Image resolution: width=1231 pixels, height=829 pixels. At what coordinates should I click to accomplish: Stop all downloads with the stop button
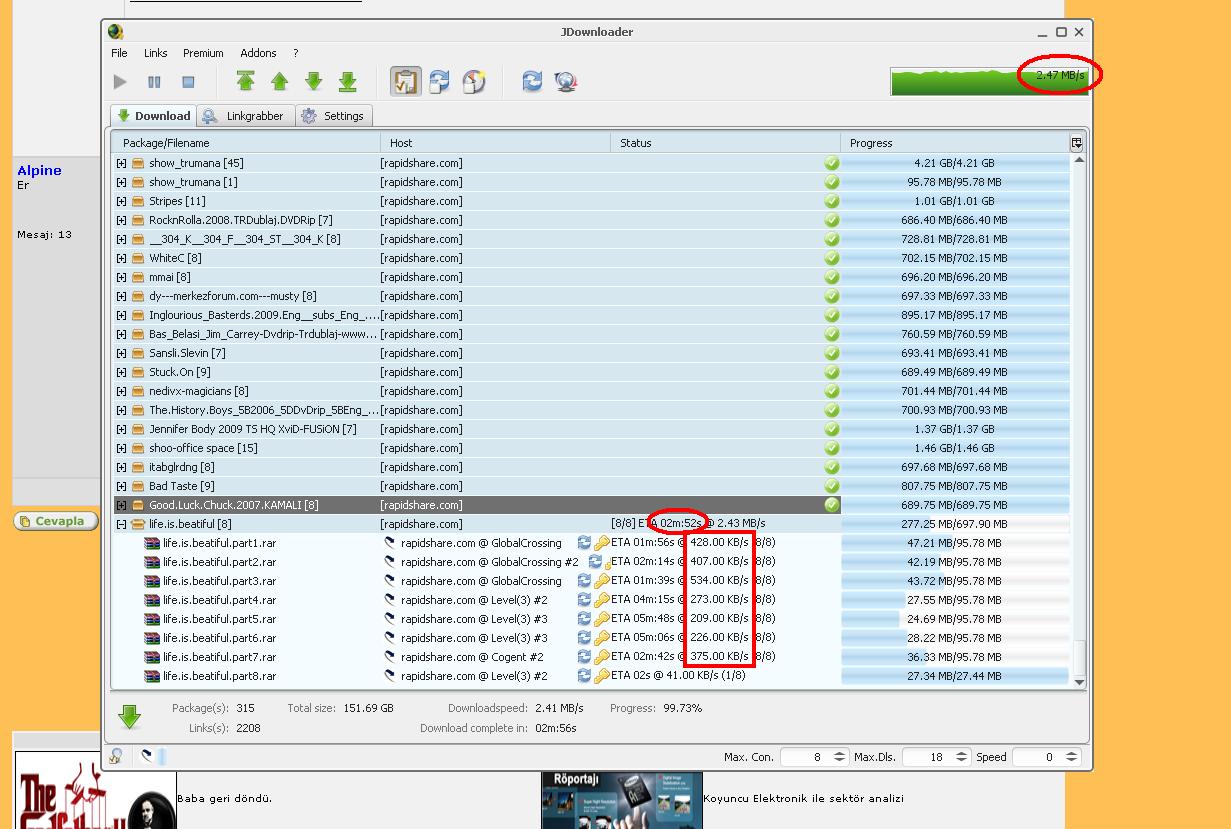pyautogui.click(x=188, y=82)
